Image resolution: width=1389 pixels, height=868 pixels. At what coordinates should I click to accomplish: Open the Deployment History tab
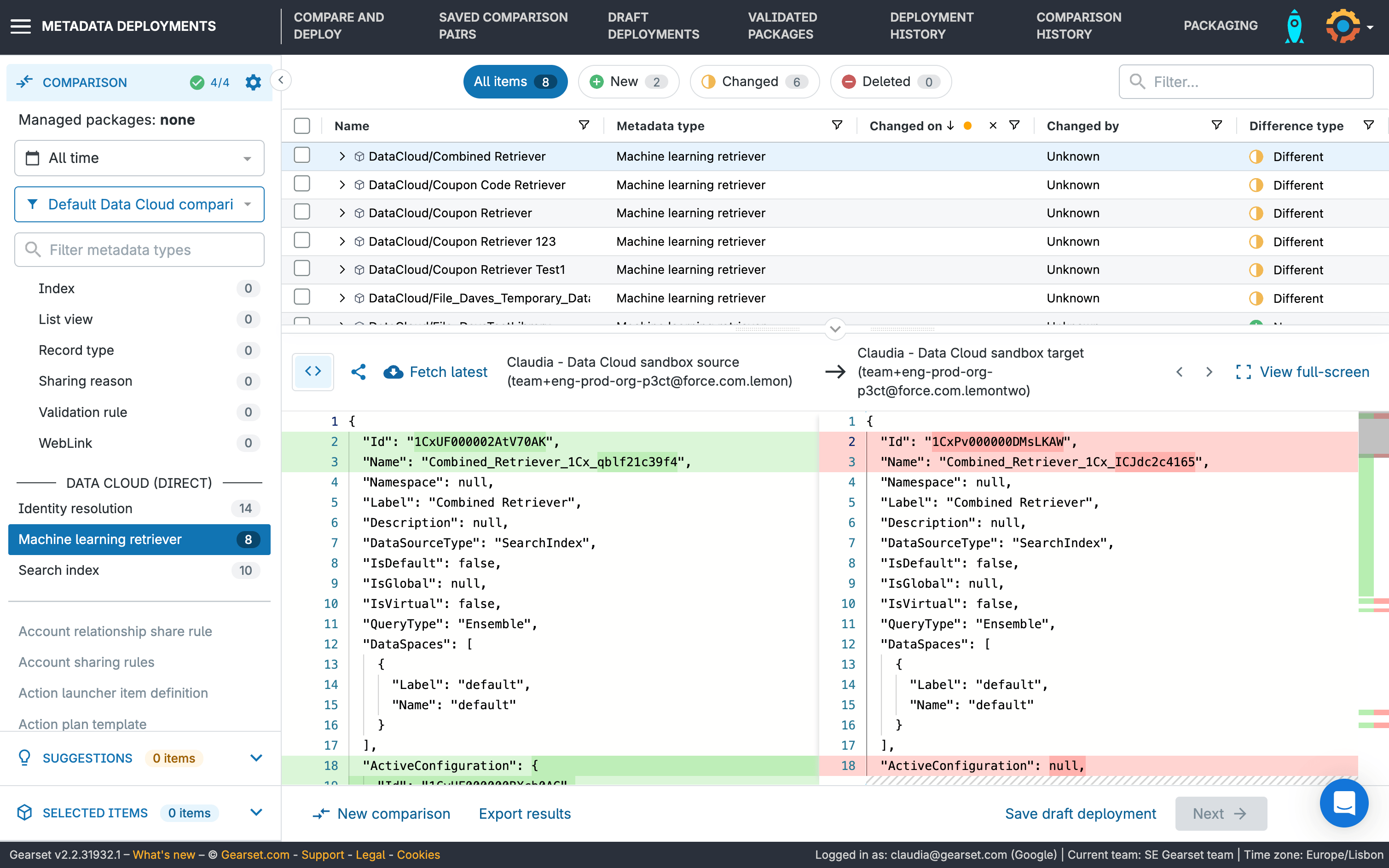point(931,26)
